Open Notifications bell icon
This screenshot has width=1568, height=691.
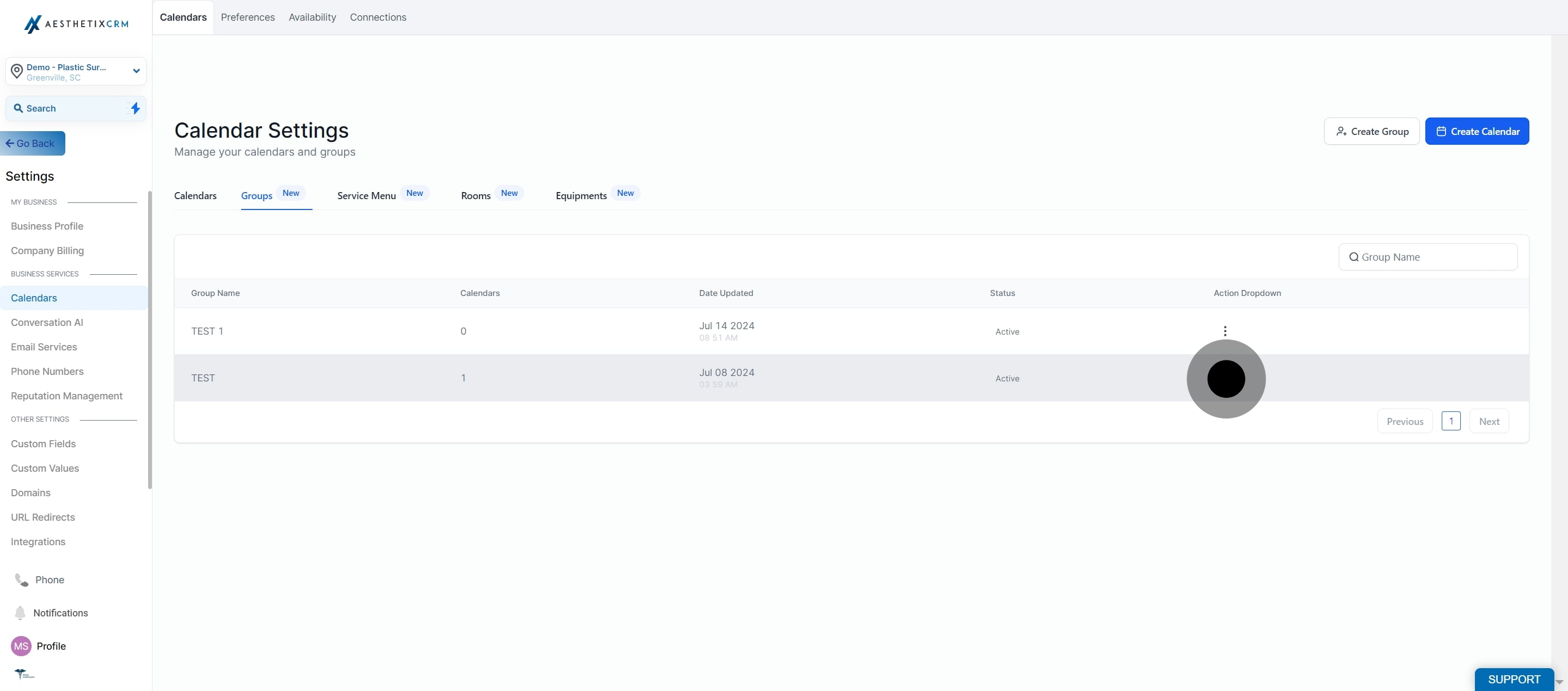[20, 613]
